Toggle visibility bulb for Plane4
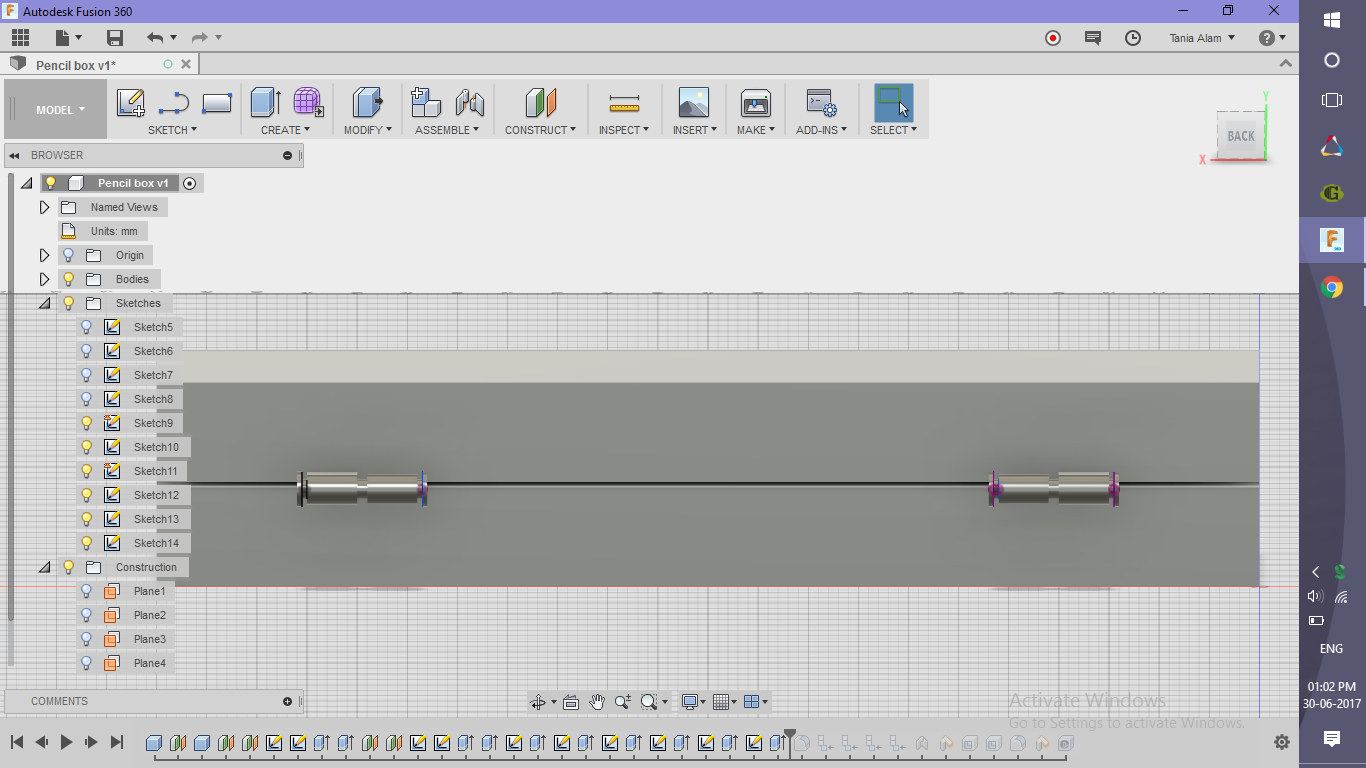 (x=87, y=663)
